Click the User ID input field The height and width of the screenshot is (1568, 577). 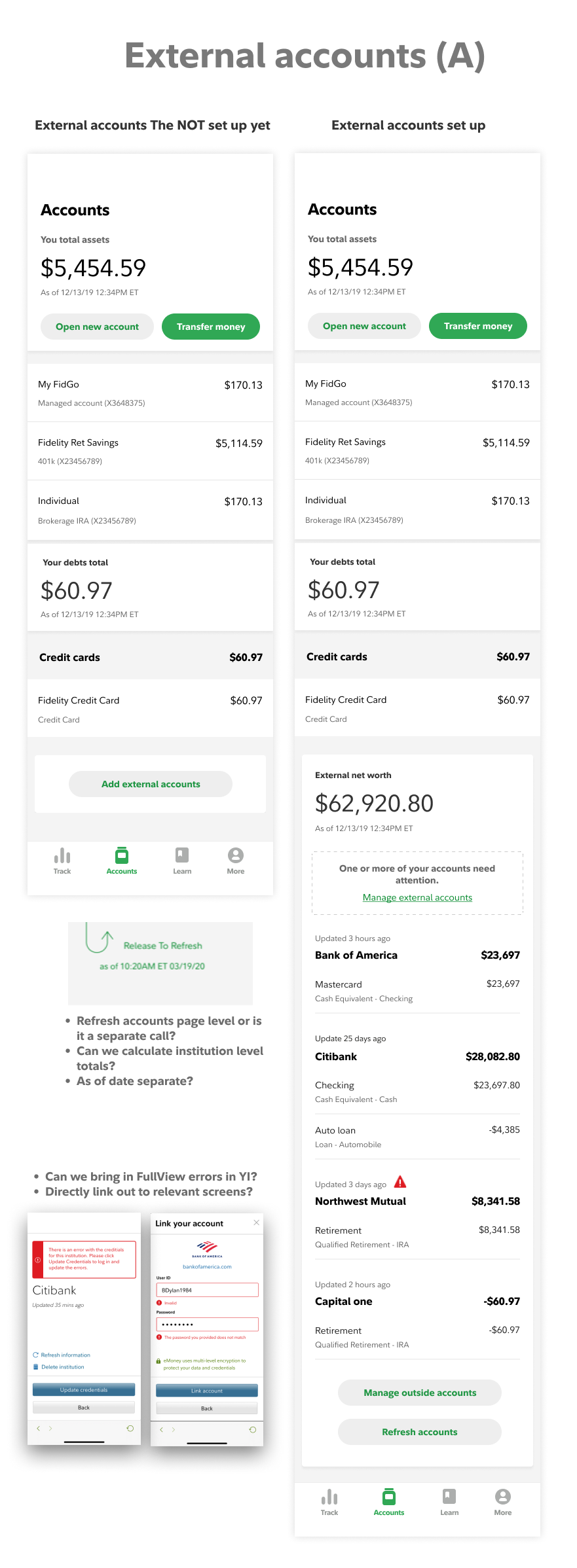tap(207, 1290)
